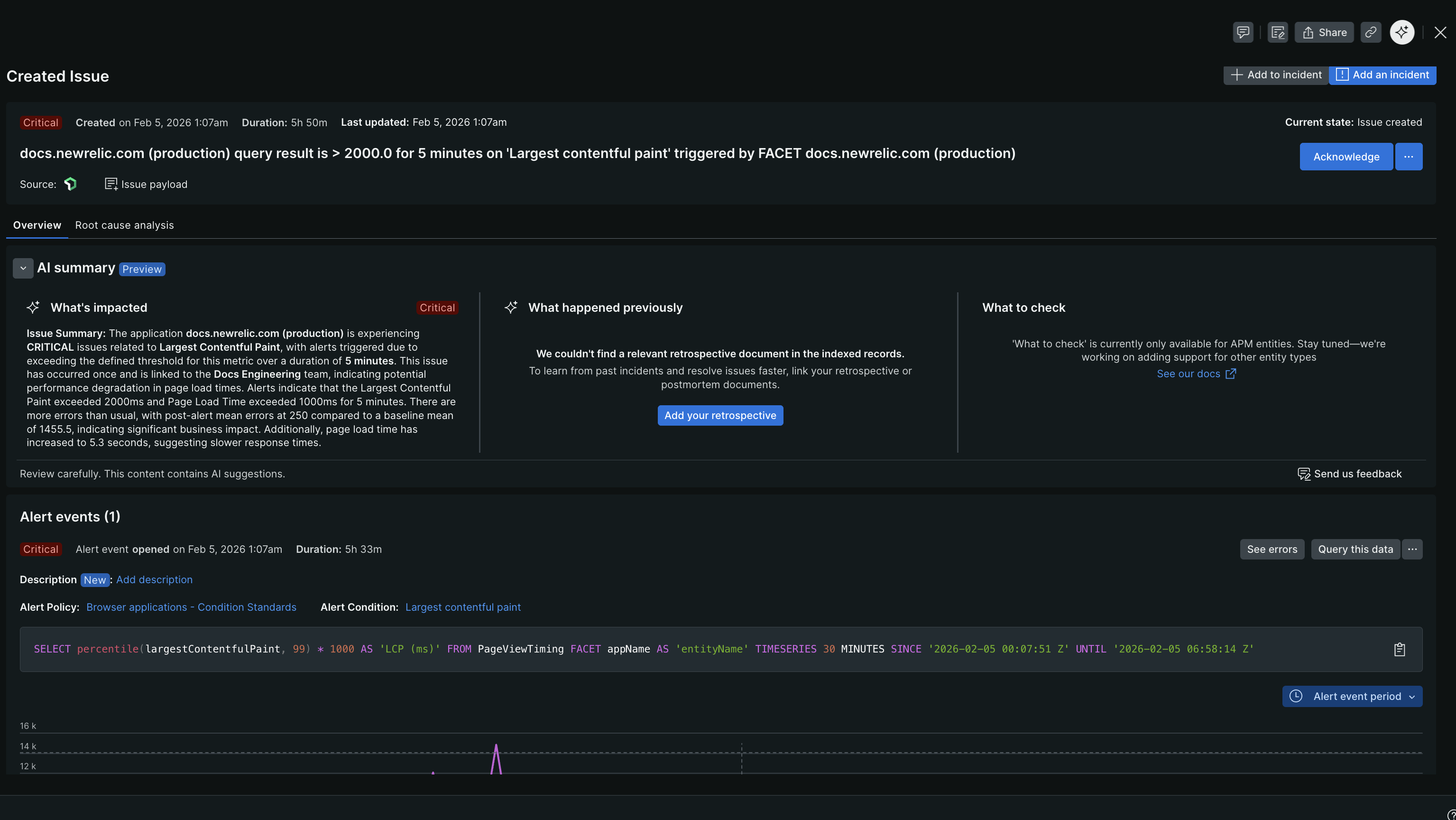The width and height of the screenshot is (1456, 820).
Task: Switch to the Root cause analysis tab
Action: click(124, 225)
